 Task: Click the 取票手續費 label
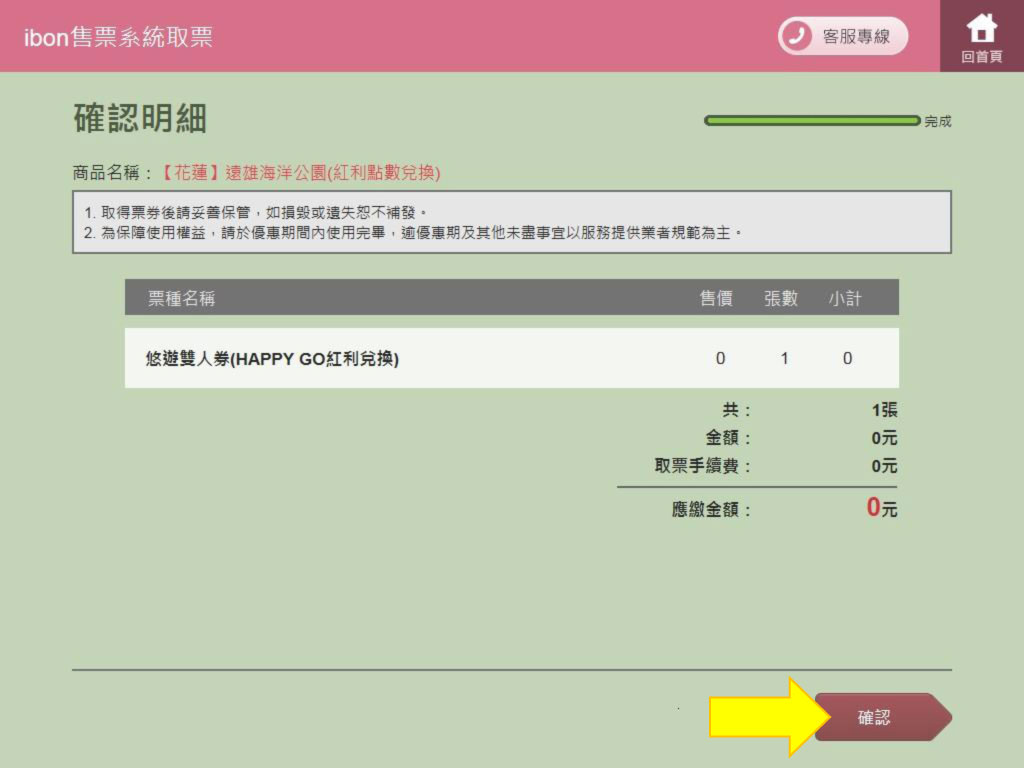(x=703, y=466)
